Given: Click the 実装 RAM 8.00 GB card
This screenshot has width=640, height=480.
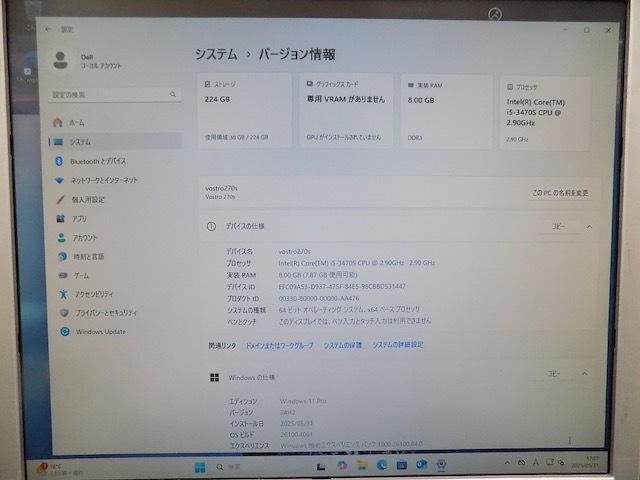Looking at the screenshot, I should tap(446, 112).
